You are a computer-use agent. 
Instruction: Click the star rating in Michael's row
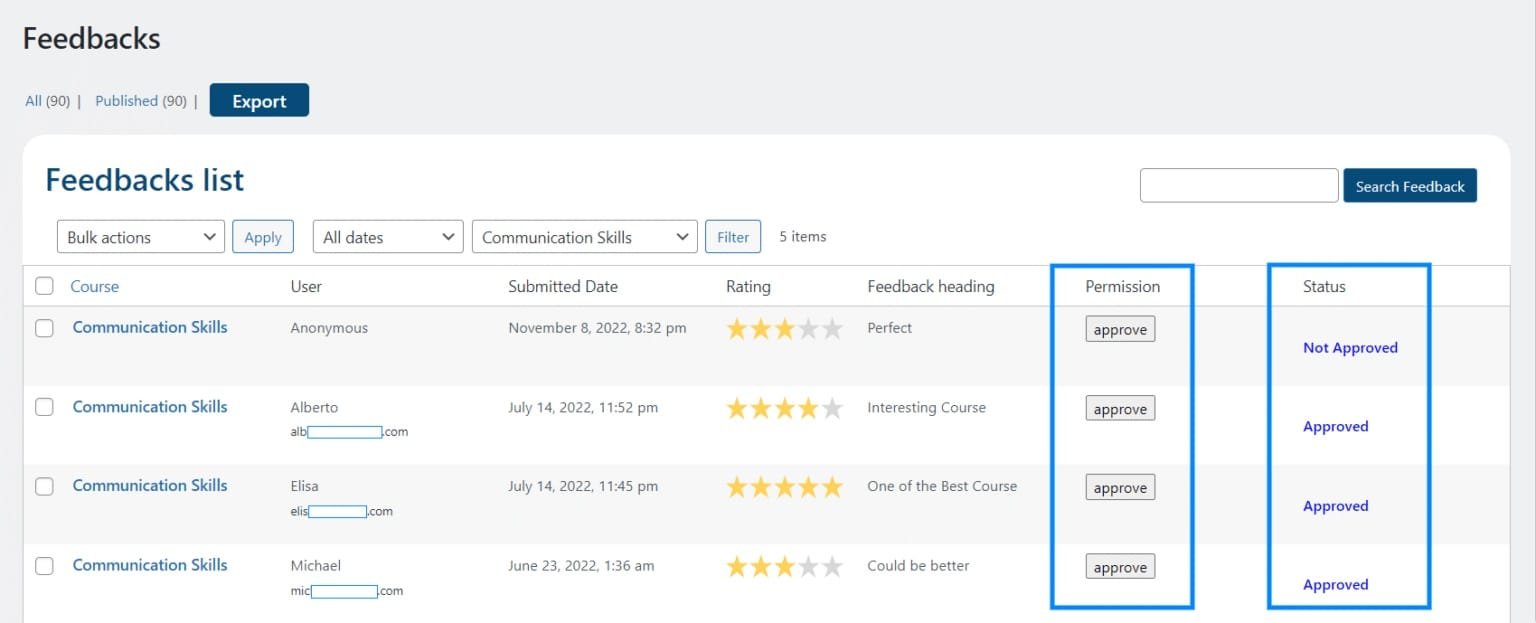(784, 567)
